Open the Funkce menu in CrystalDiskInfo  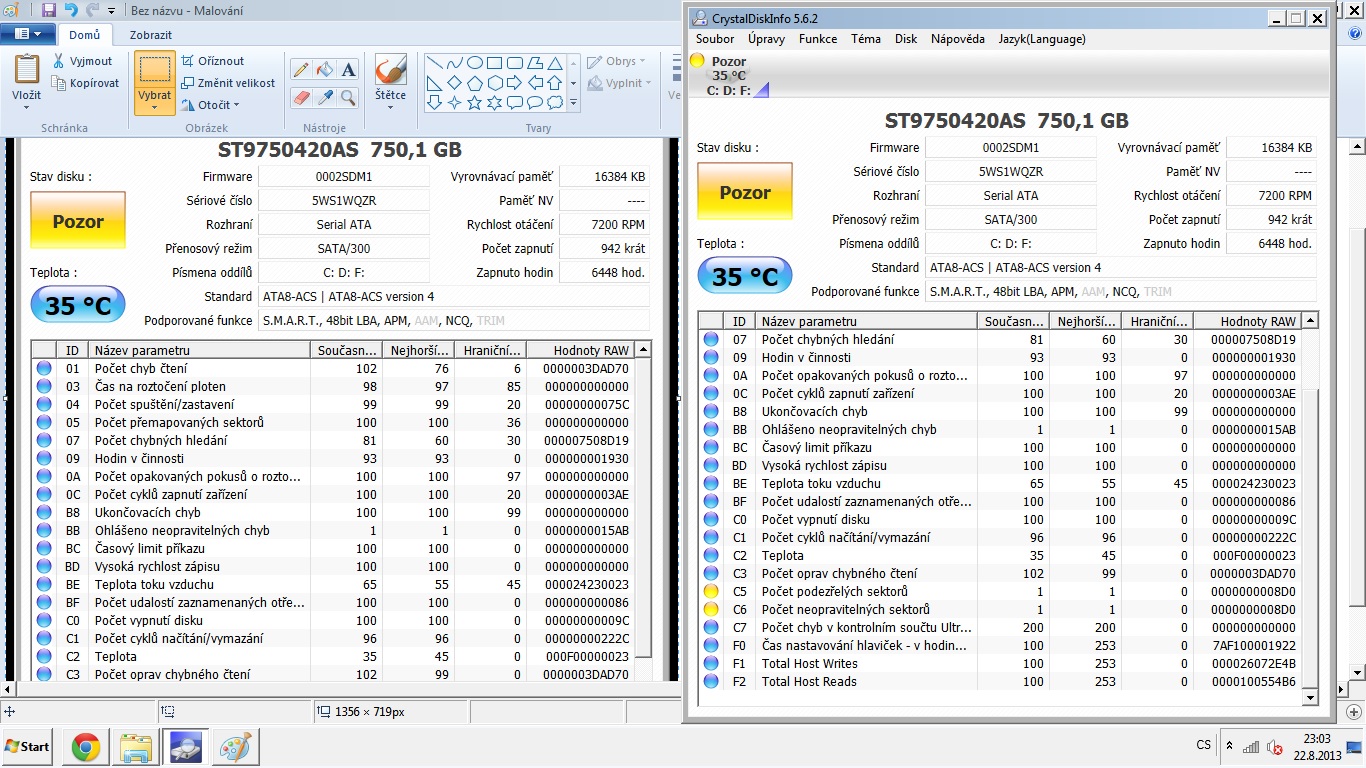point(818,39)
